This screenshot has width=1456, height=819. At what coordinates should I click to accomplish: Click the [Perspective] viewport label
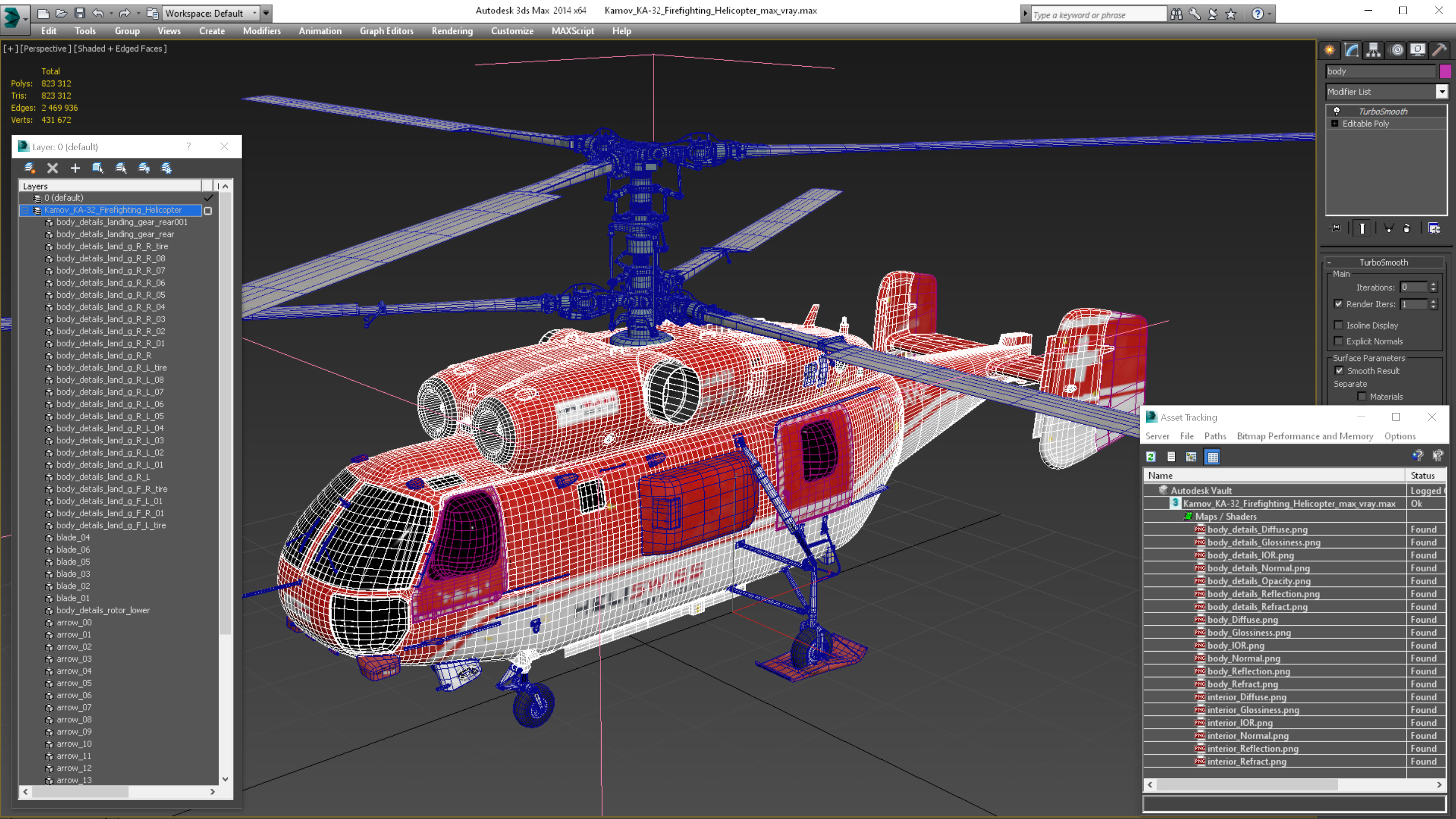tap(45, 49)
